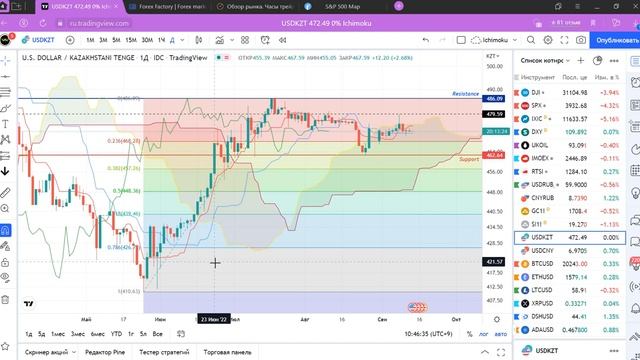
Task: Toggle magnet mode in drawing toolbar
Action: click(5, 230)
